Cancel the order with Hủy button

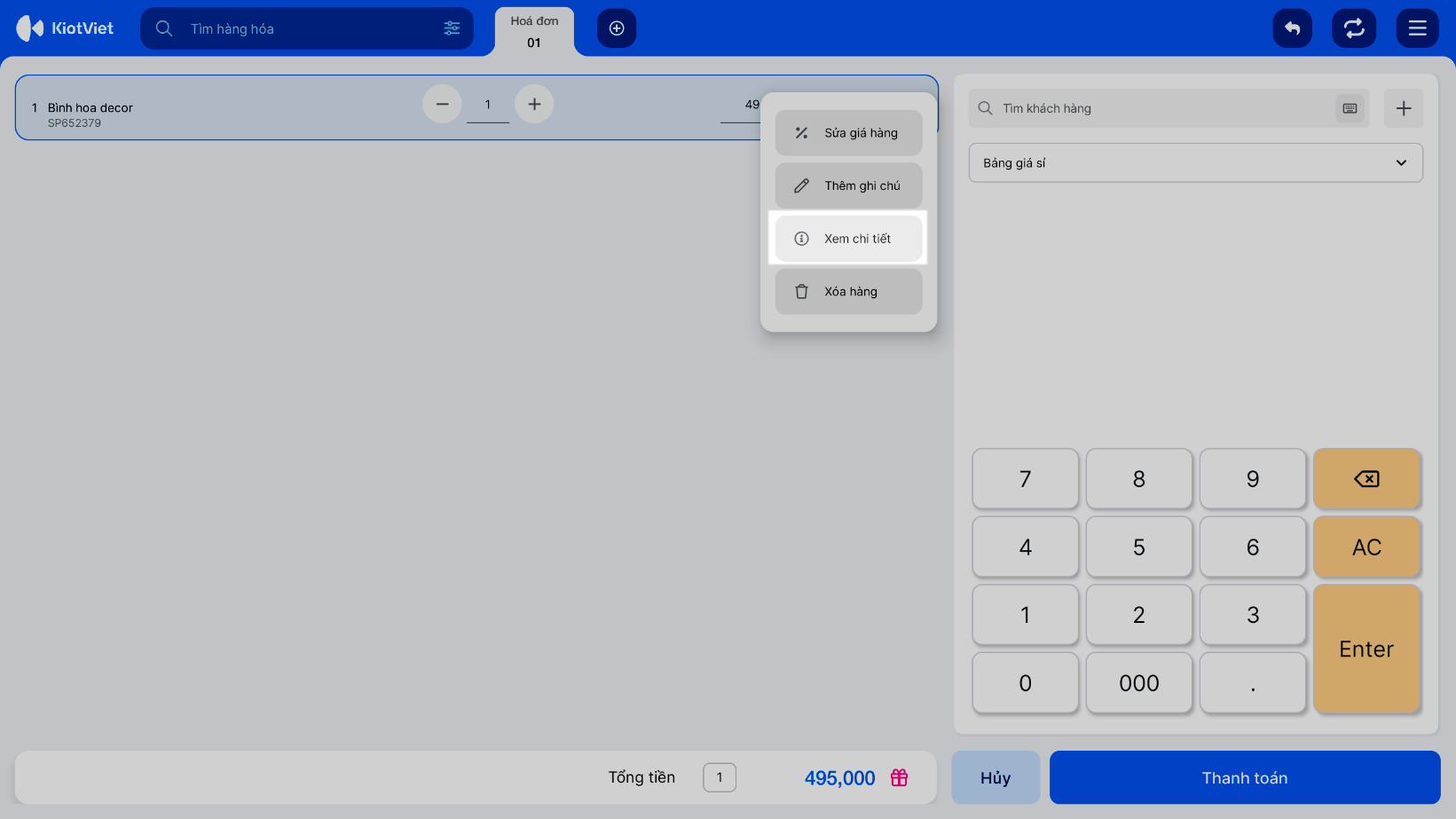[996, 777]
